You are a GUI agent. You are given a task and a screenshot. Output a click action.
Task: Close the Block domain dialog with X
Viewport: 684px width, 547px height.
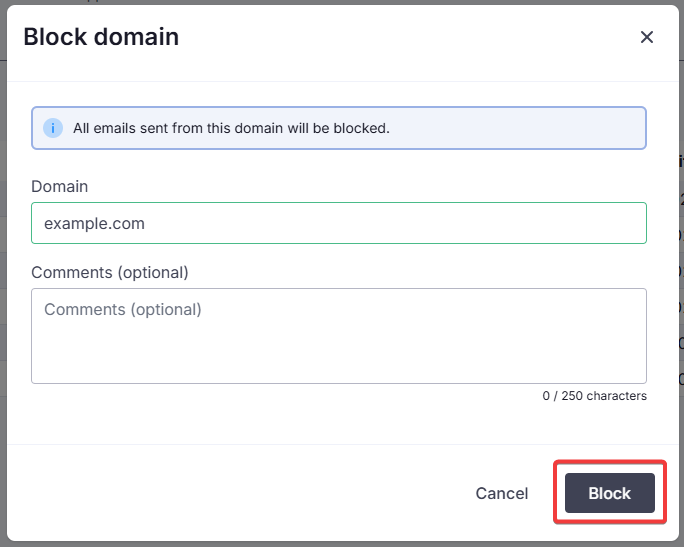point(646,37)
